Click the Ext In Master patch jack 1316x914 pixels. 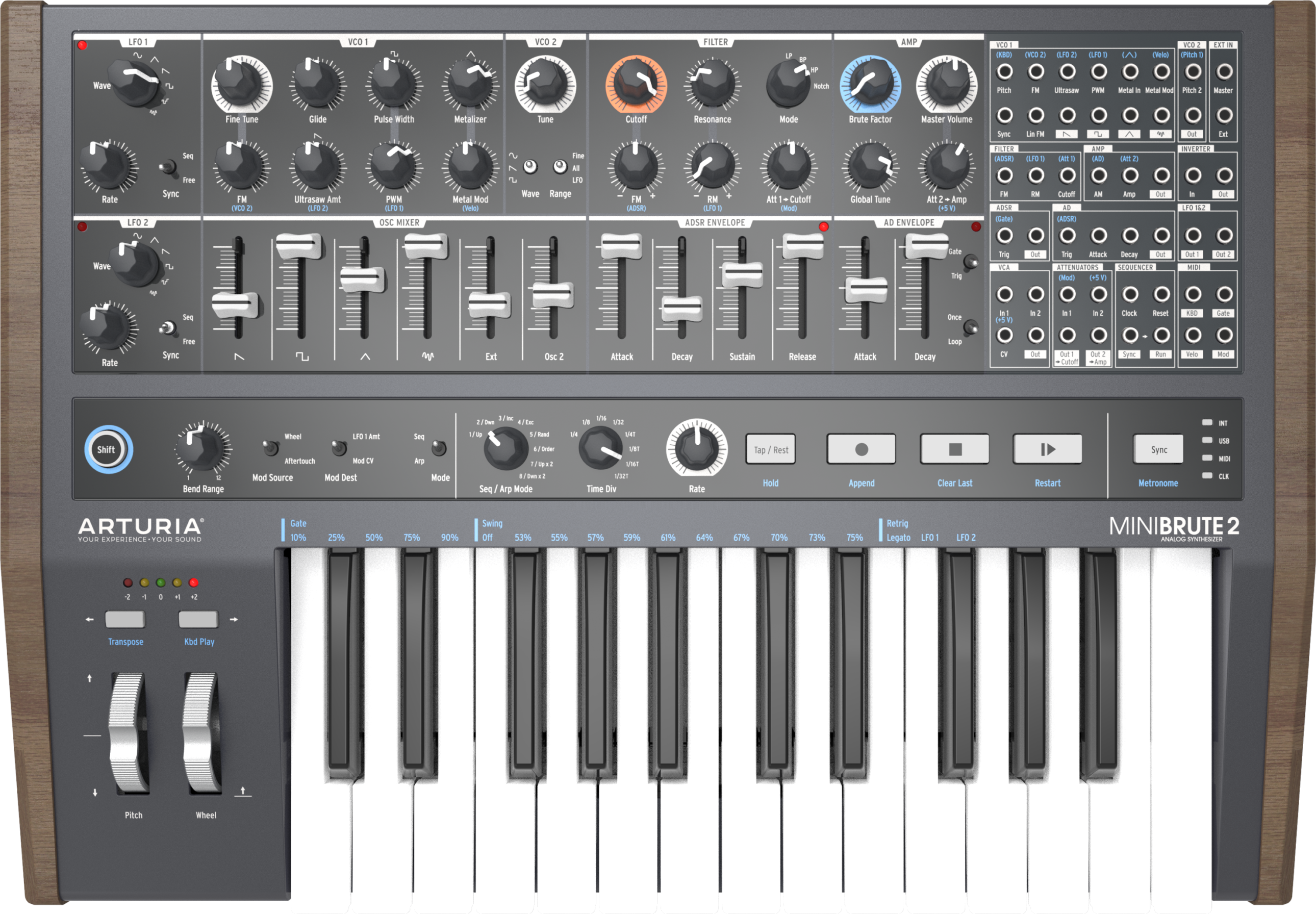pyautogui.click(x=1224, y=71)
